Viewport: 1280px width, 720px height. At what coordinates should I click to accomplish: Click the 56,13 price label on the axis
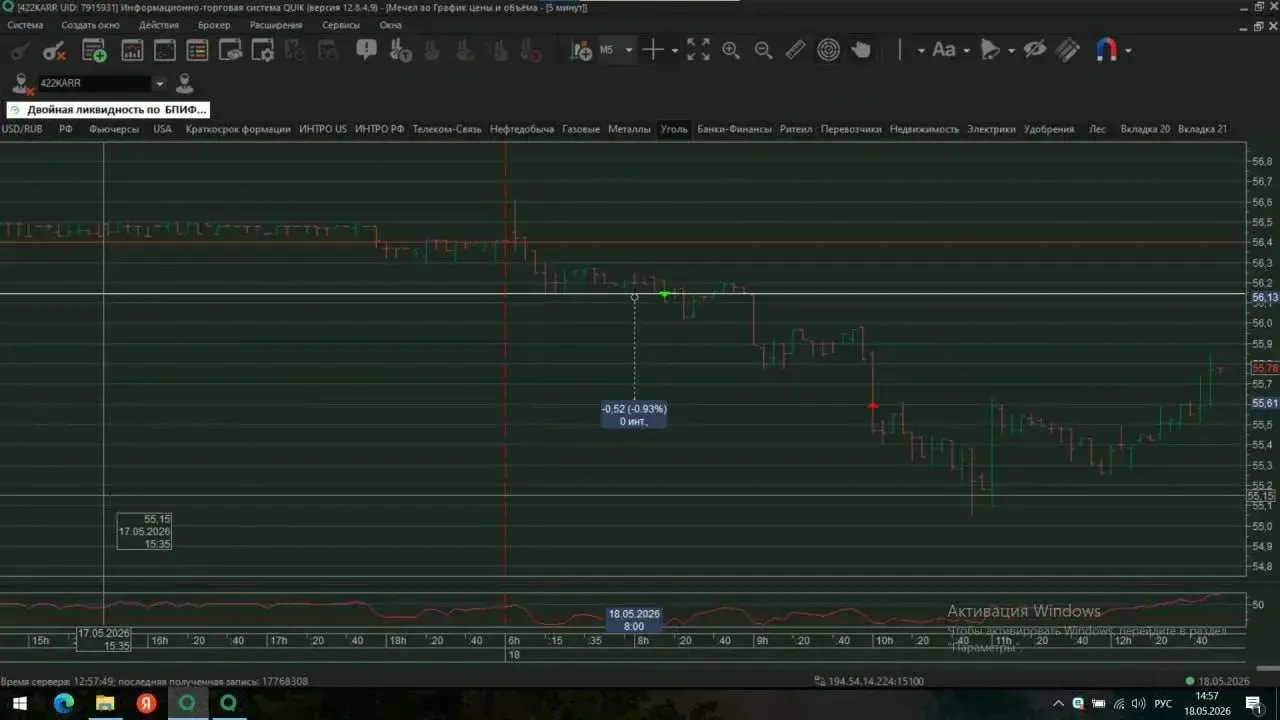click(x=1264, y=297)
